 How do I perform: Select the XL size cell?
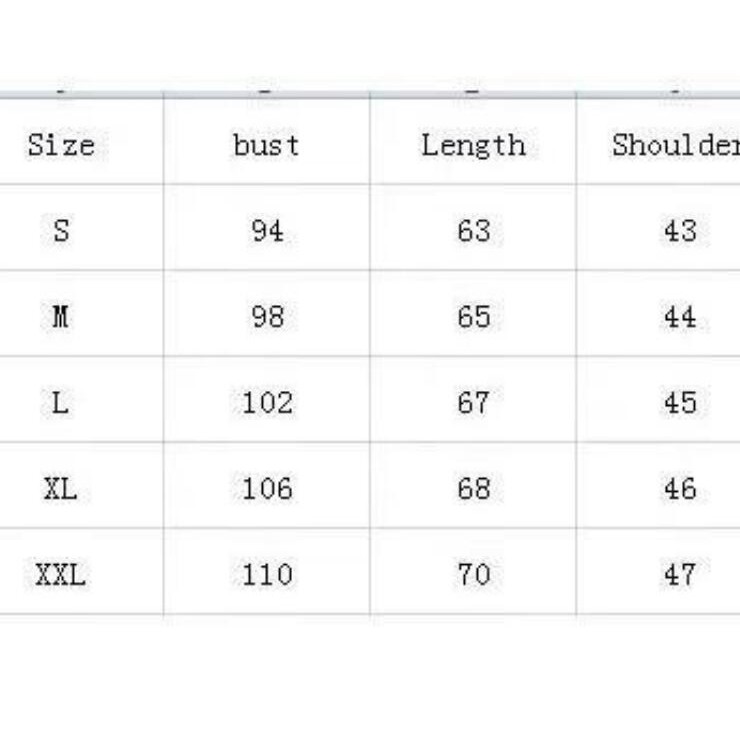pyautogui.click(x=61, y=489)
